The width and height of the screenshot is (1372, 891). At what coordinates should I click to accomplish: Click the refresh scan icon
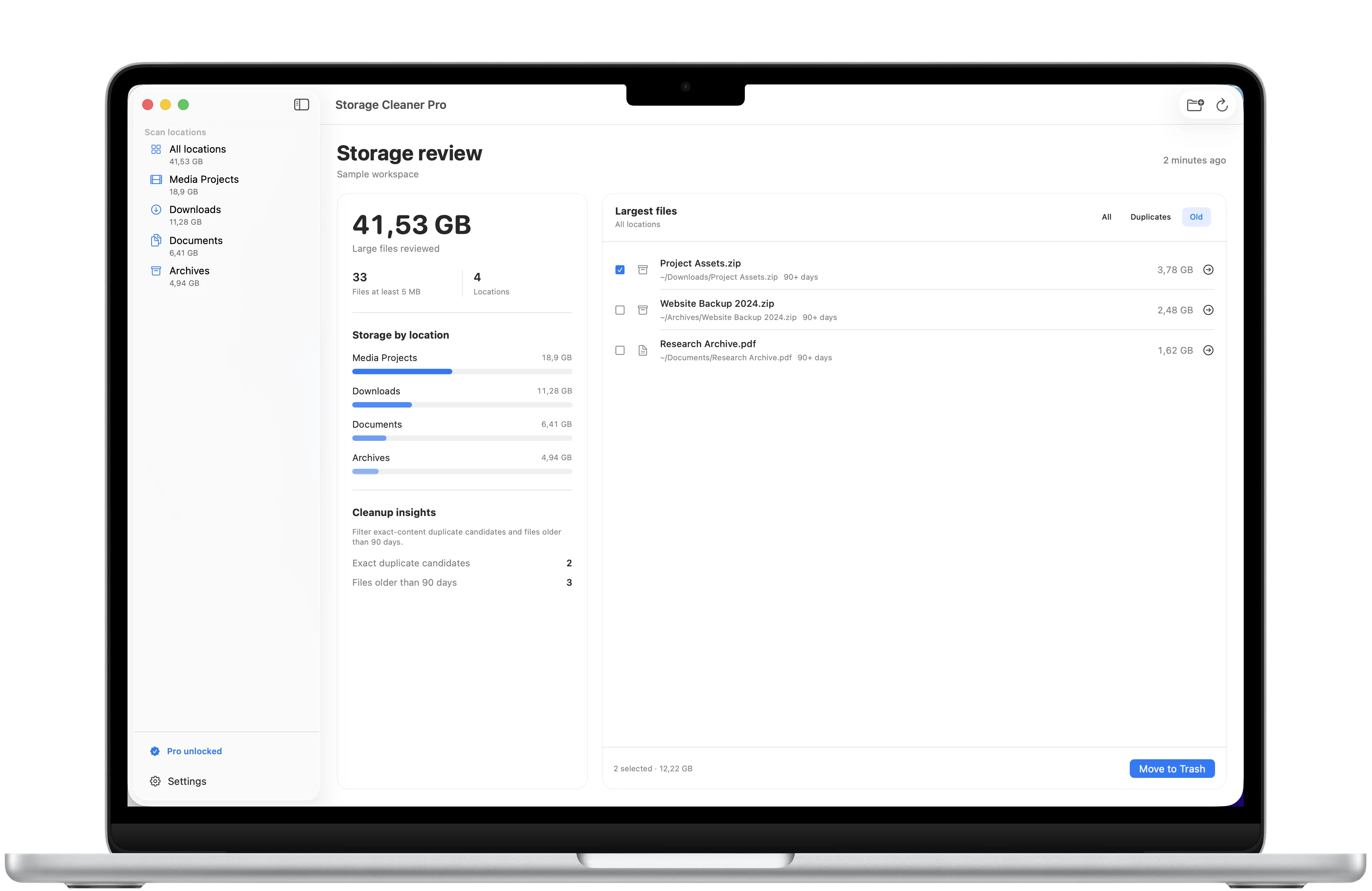click(1222, 104)
